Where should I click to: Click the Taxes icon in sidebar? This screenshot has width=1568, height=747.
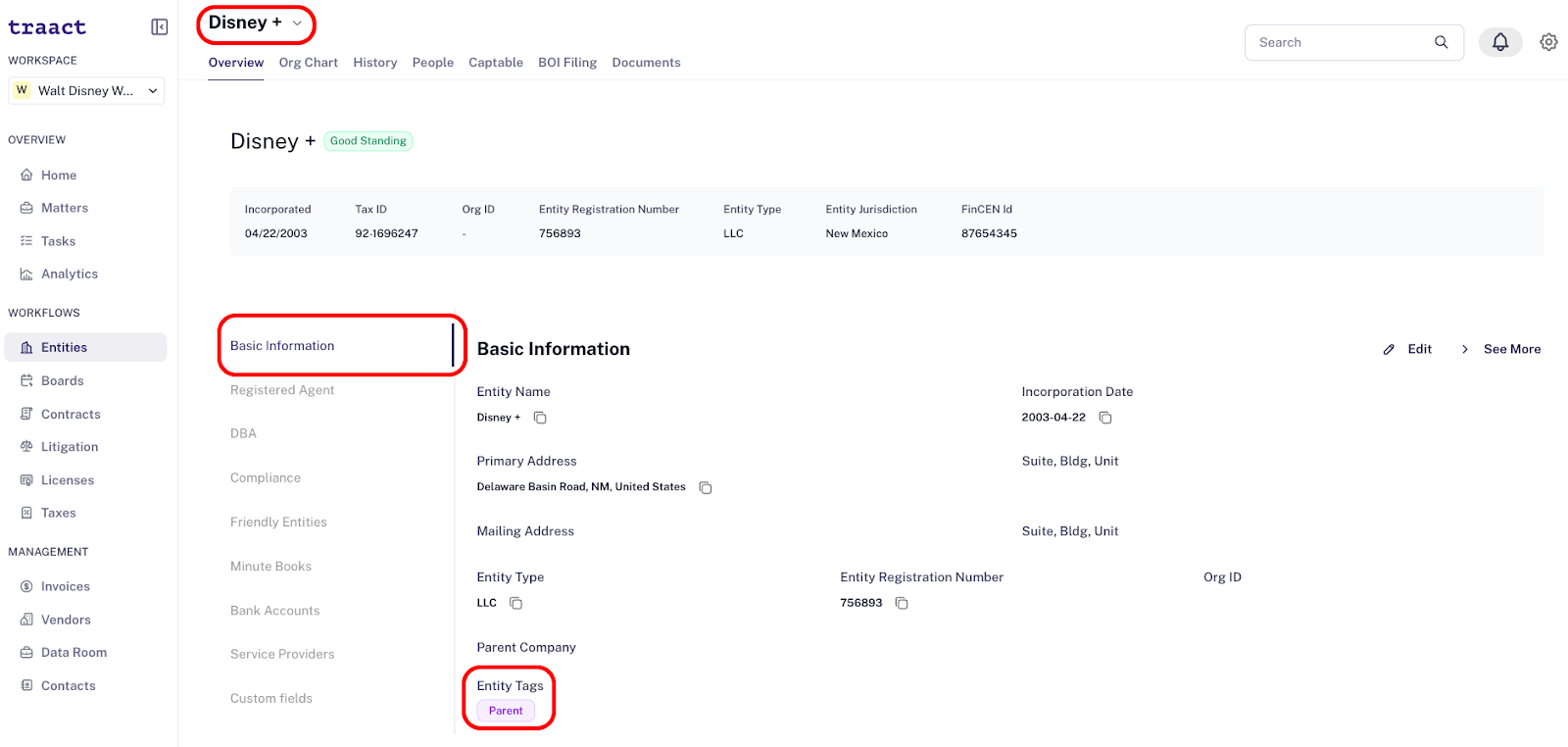[26, 513]
